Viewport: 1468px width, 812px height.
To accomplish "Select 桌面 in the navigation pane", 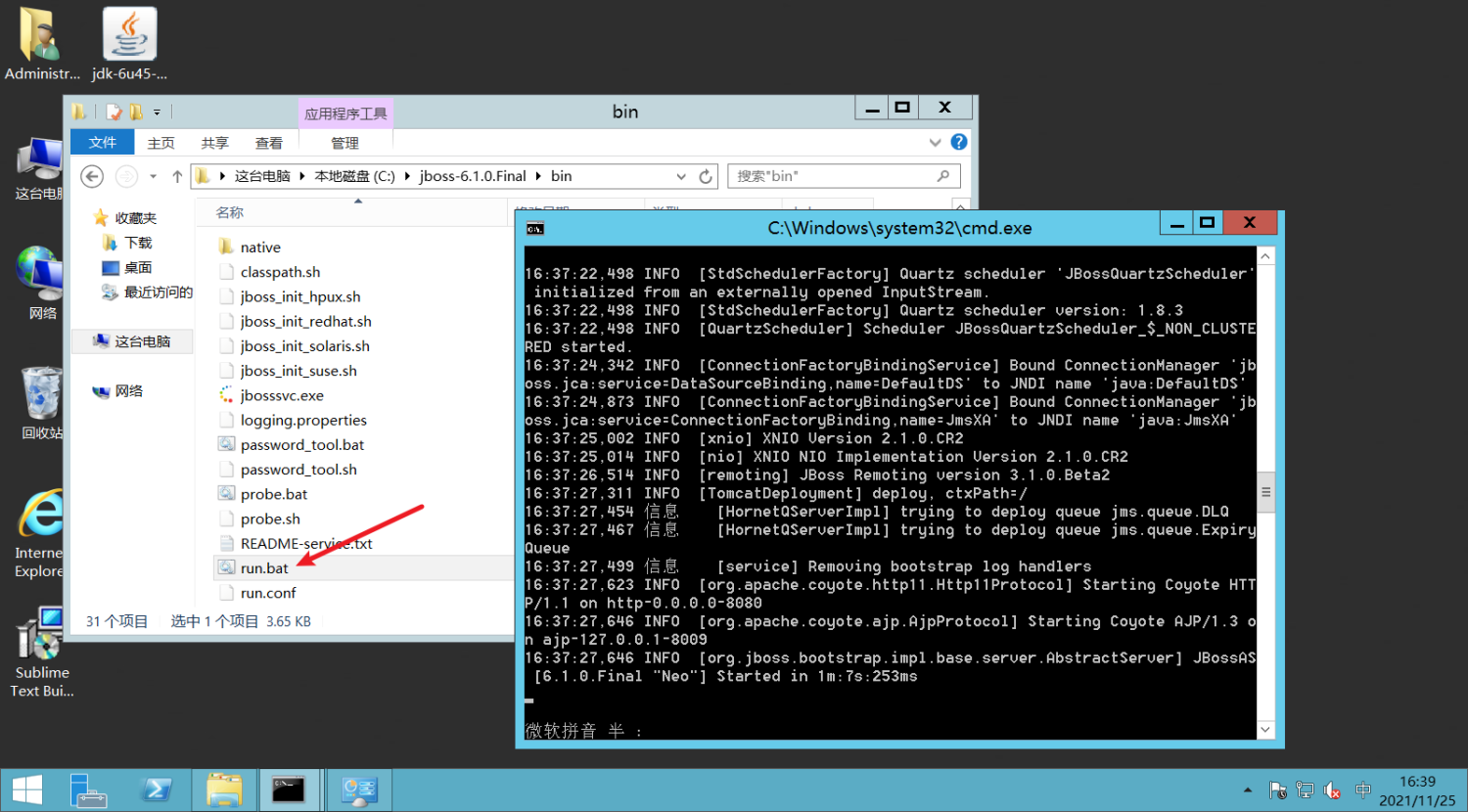I will coord(138,267).
